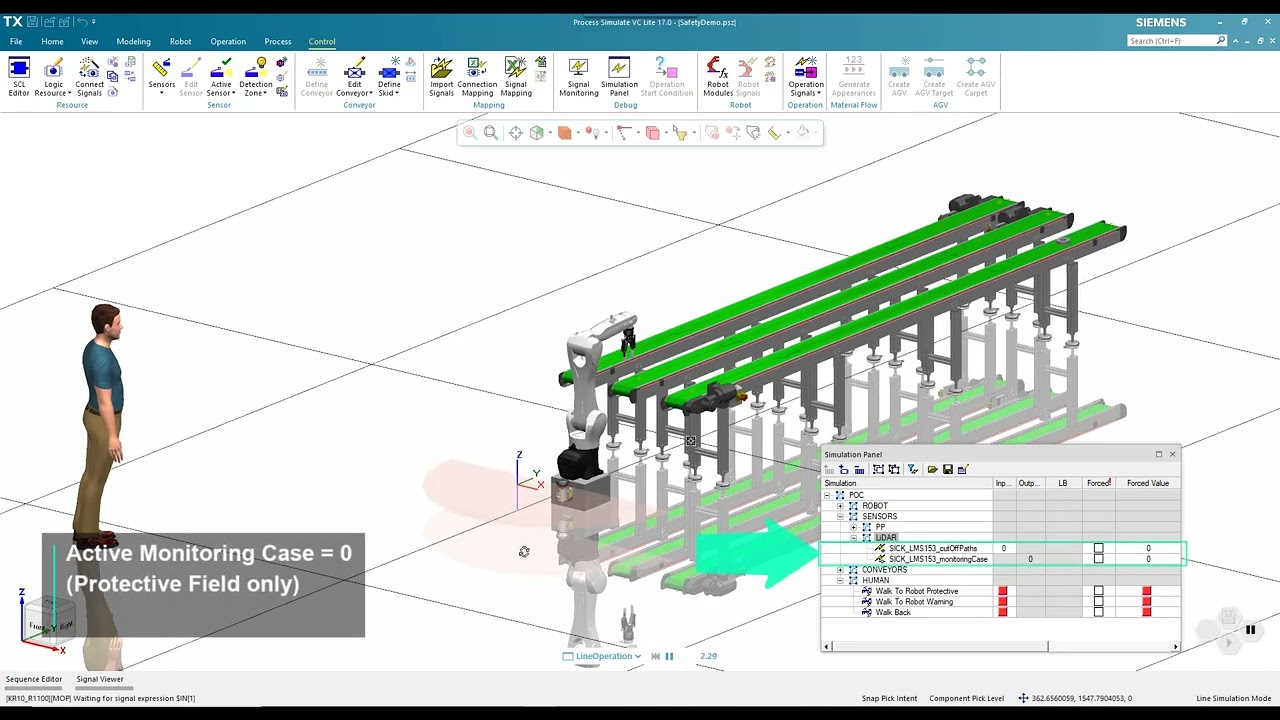The height and width of the screenshot is (720, 1280).
Task: Tick Forced checkbox for SICK_LMS153_cutOffPaths
Action: 1098,548
